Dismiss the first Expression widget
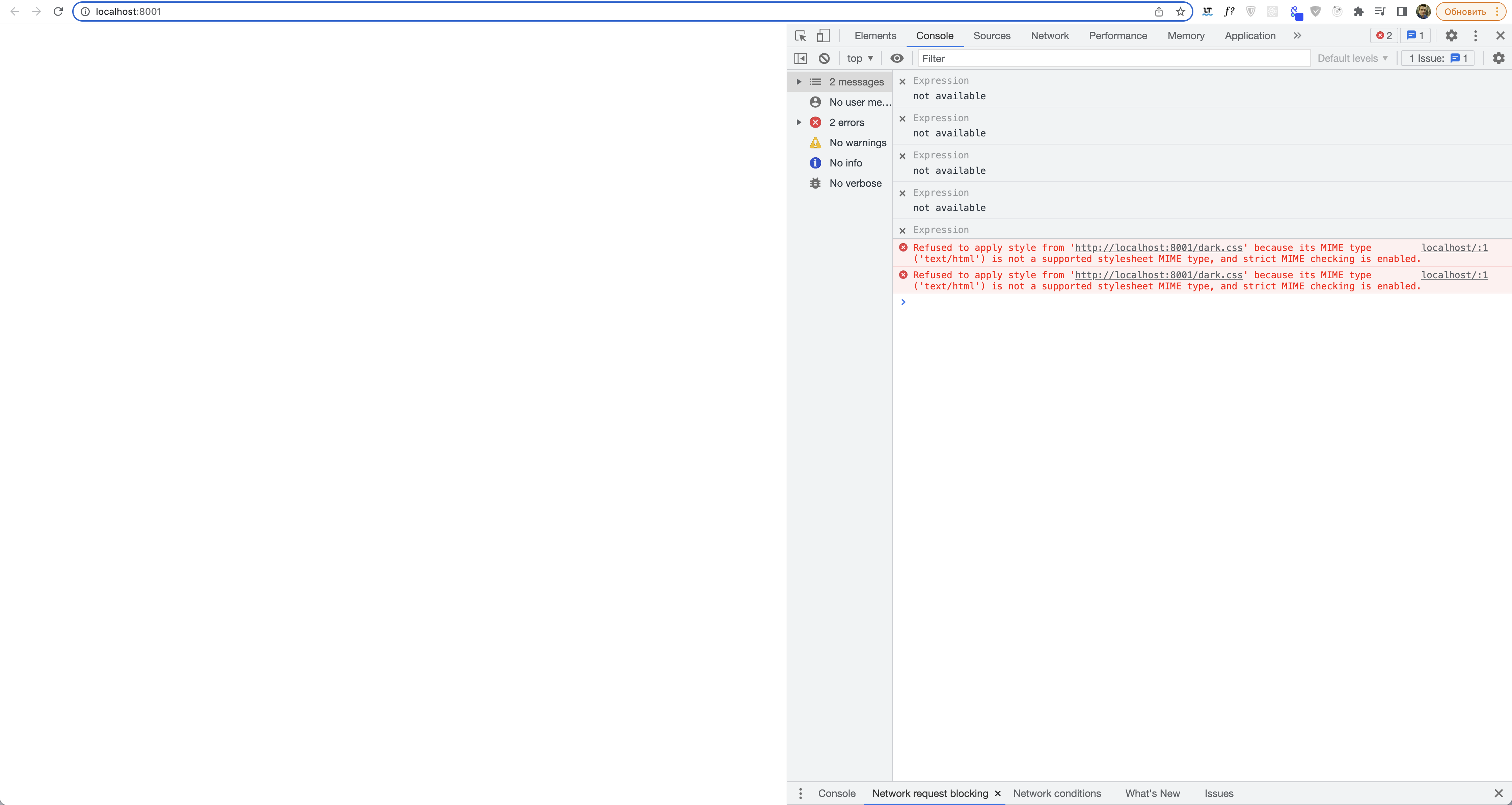 point(903,81)
